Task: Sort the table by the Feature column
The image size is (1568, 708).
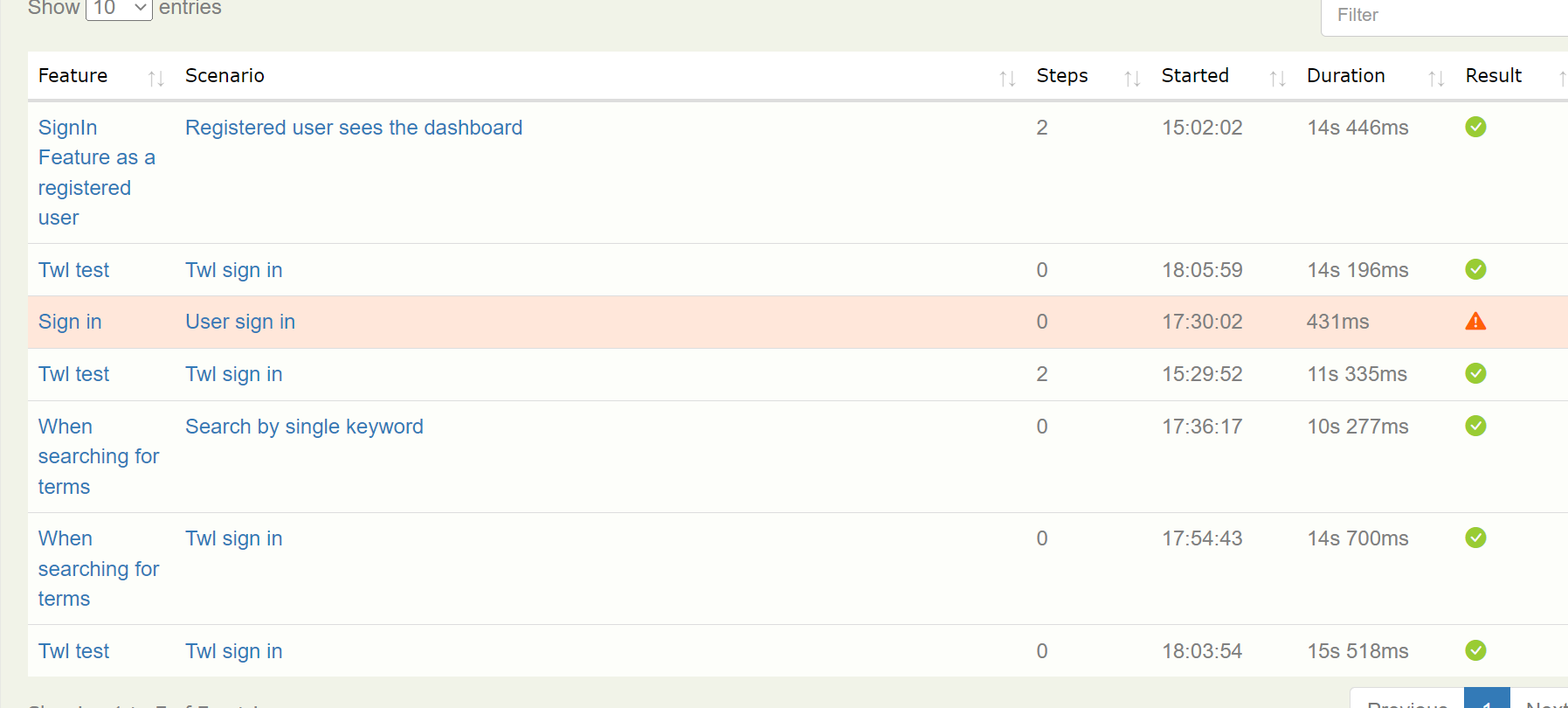Action: click(156, 79)
